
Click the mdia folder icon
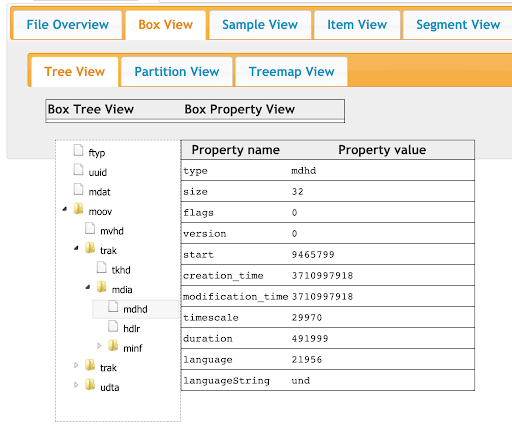[102, 287]
